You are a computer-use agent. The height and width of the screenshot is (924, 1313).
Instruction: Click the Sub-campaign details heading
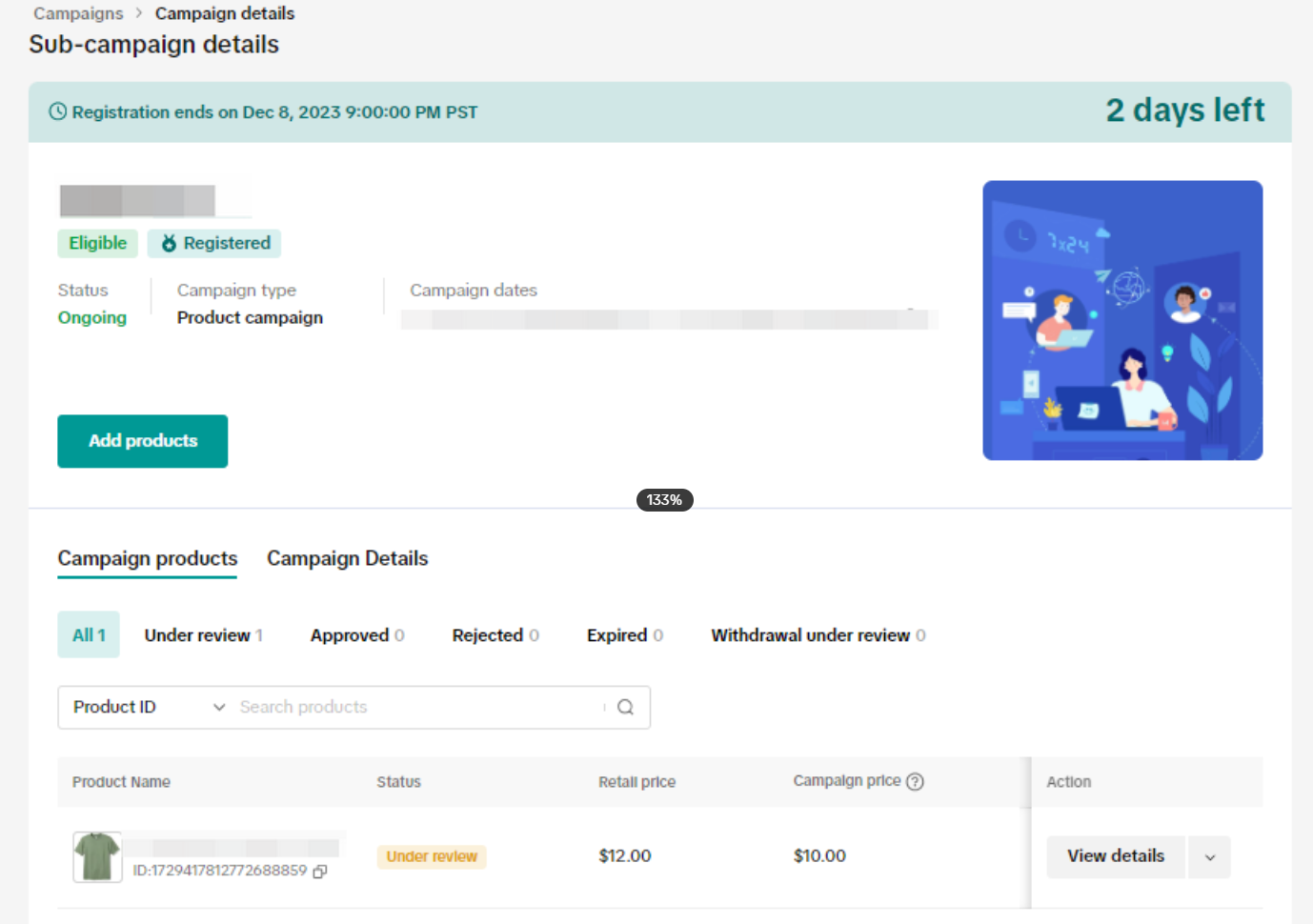[x=153, y=45]
